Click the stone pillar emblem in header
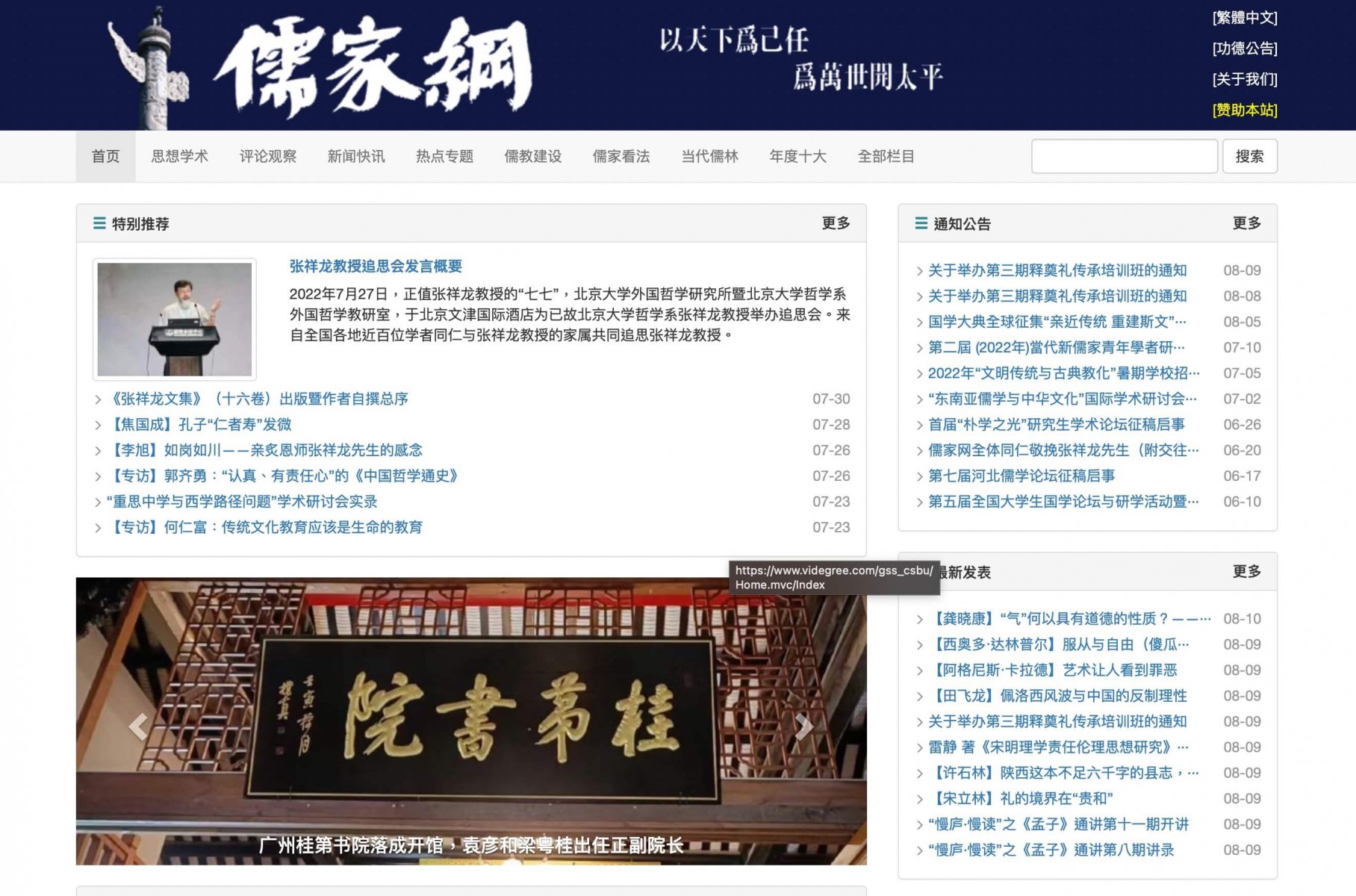 [x=153, y=67]
